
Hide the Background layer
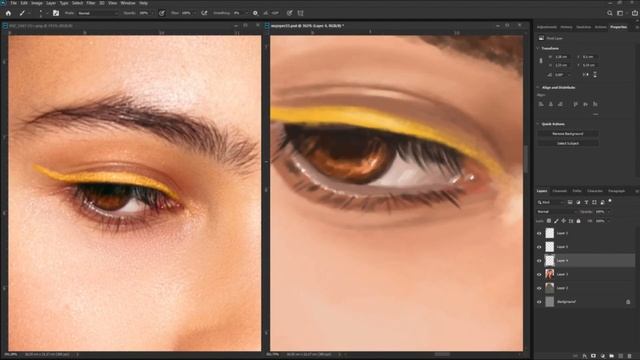click(539, 302)
